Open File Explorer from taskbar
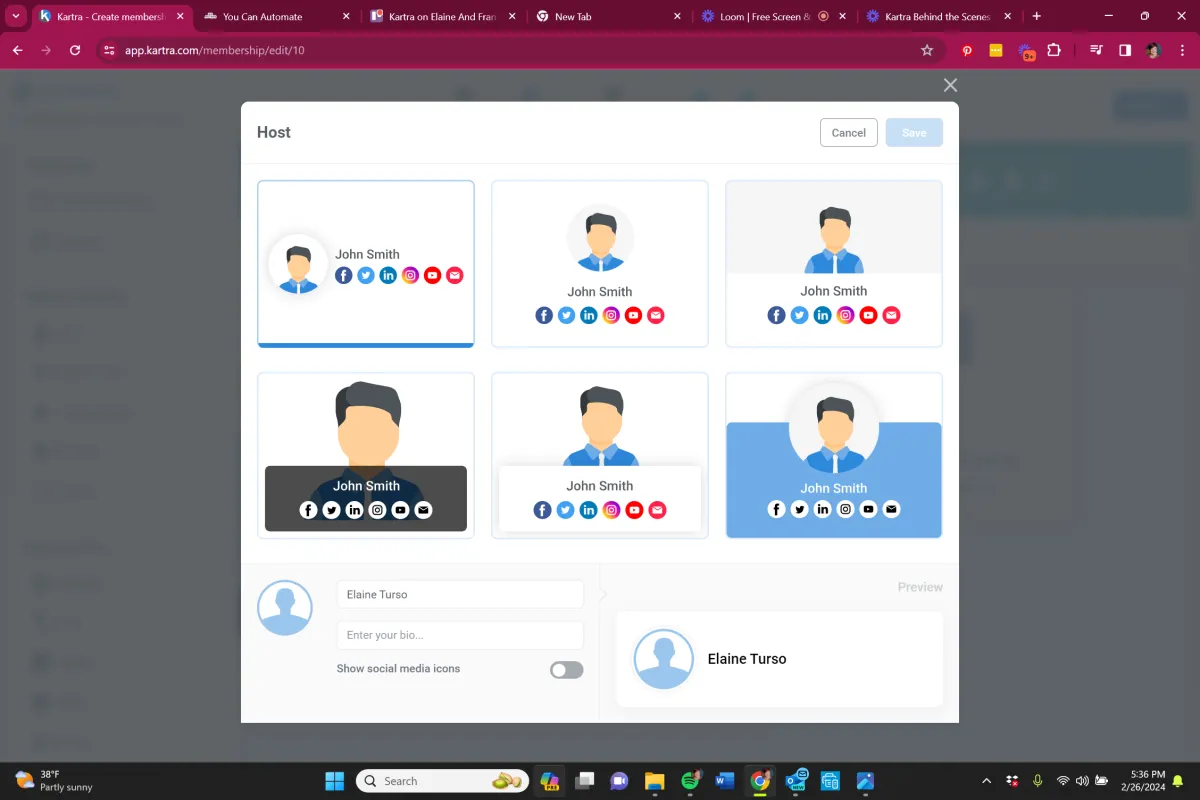This screenshot has width=1200, height=800. 654,781
